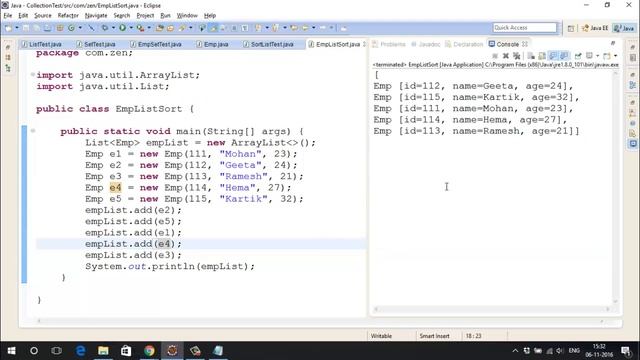The height and width of the screenshot is (360, 640).
Task: Minimize the Console view panel
Action: pos(613,43)
